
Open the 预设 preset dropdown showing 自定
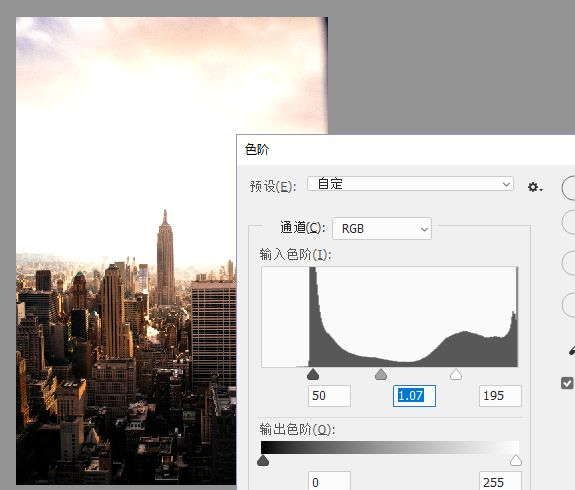point(410,184)
